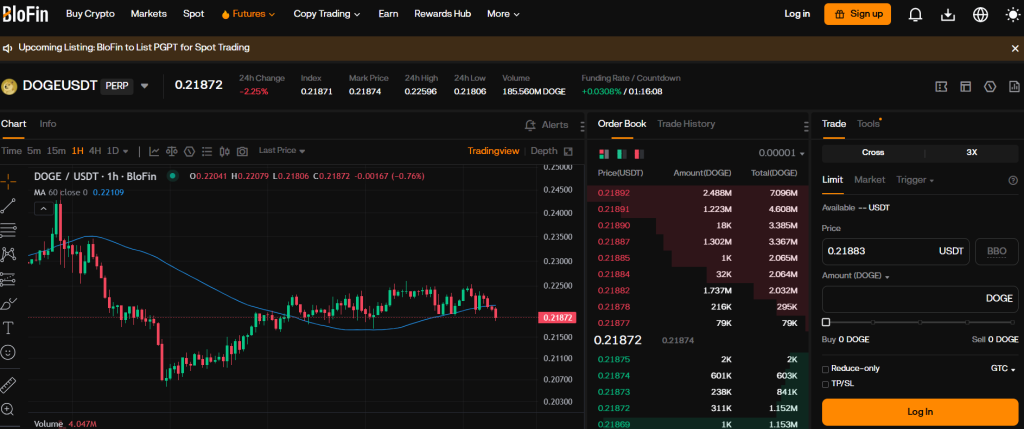The image size is (1024, 429).
Task: Open the Trigger order type dropdown
Action: click(915, 180)
